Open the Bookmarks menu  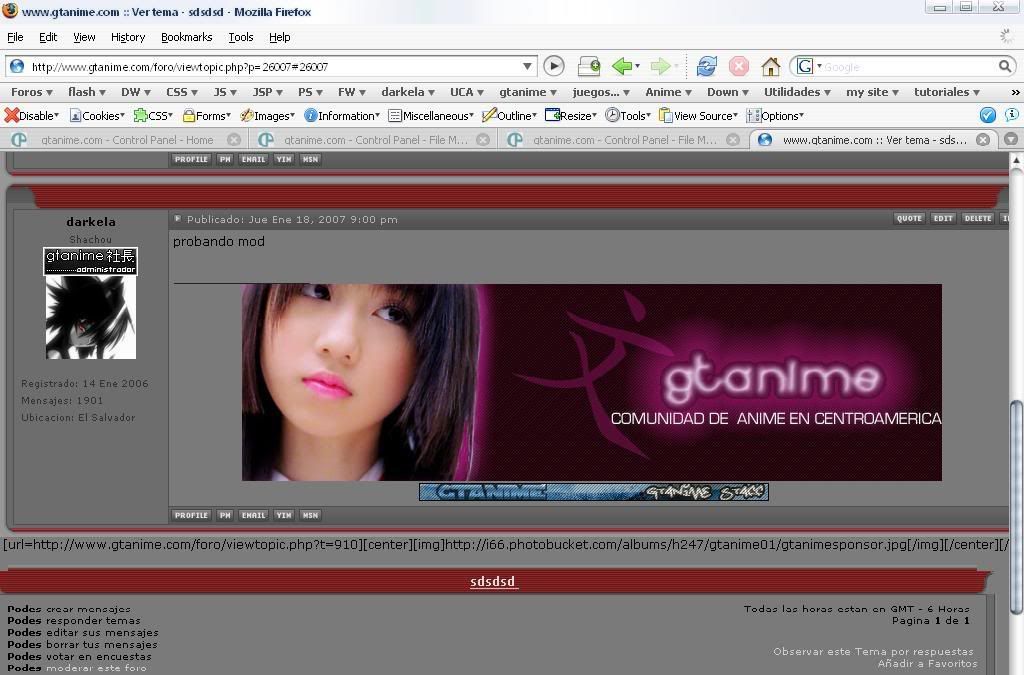(x=187, y=37)
